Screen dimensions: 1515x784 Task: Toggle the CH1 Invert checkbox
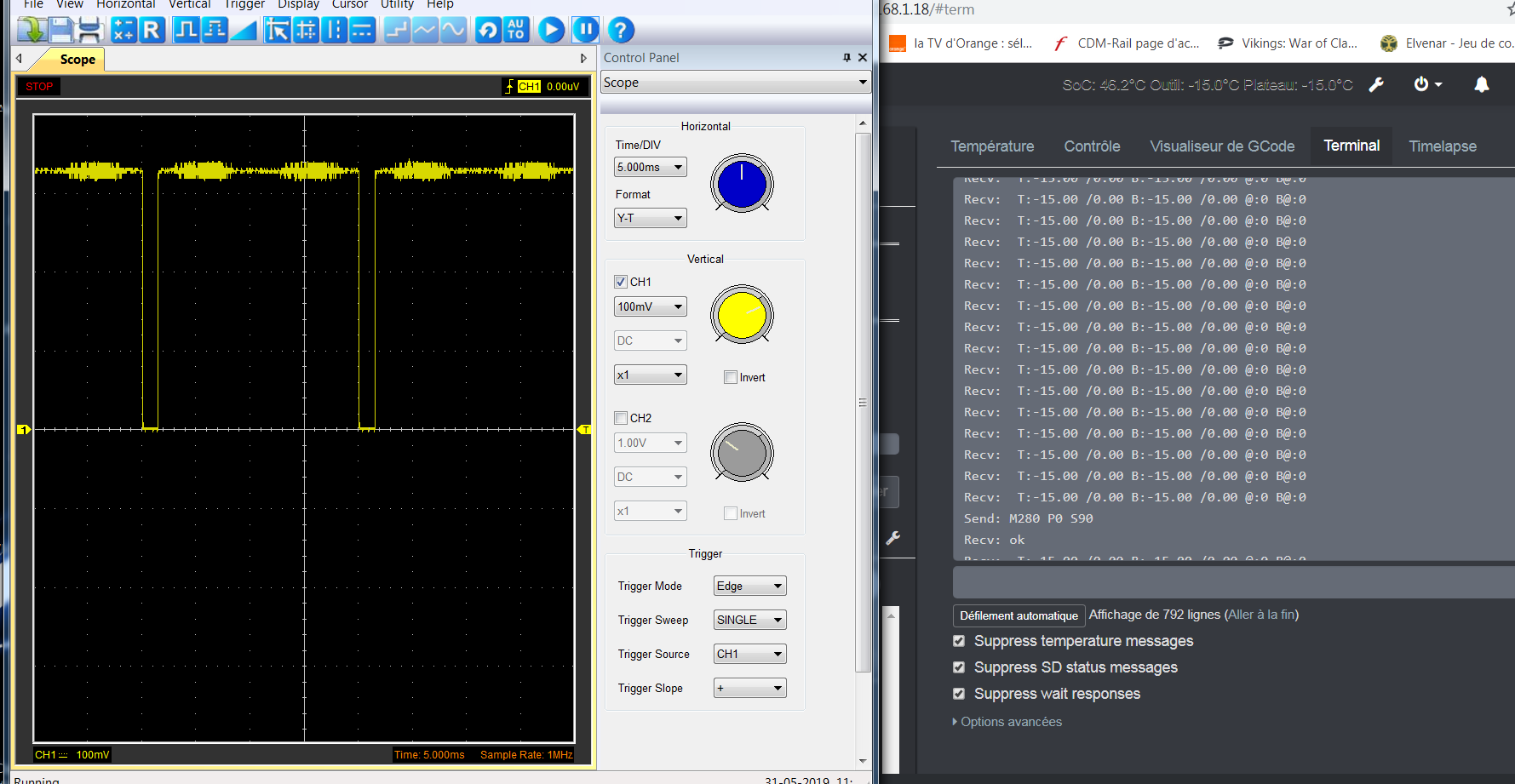click(730, 377)
